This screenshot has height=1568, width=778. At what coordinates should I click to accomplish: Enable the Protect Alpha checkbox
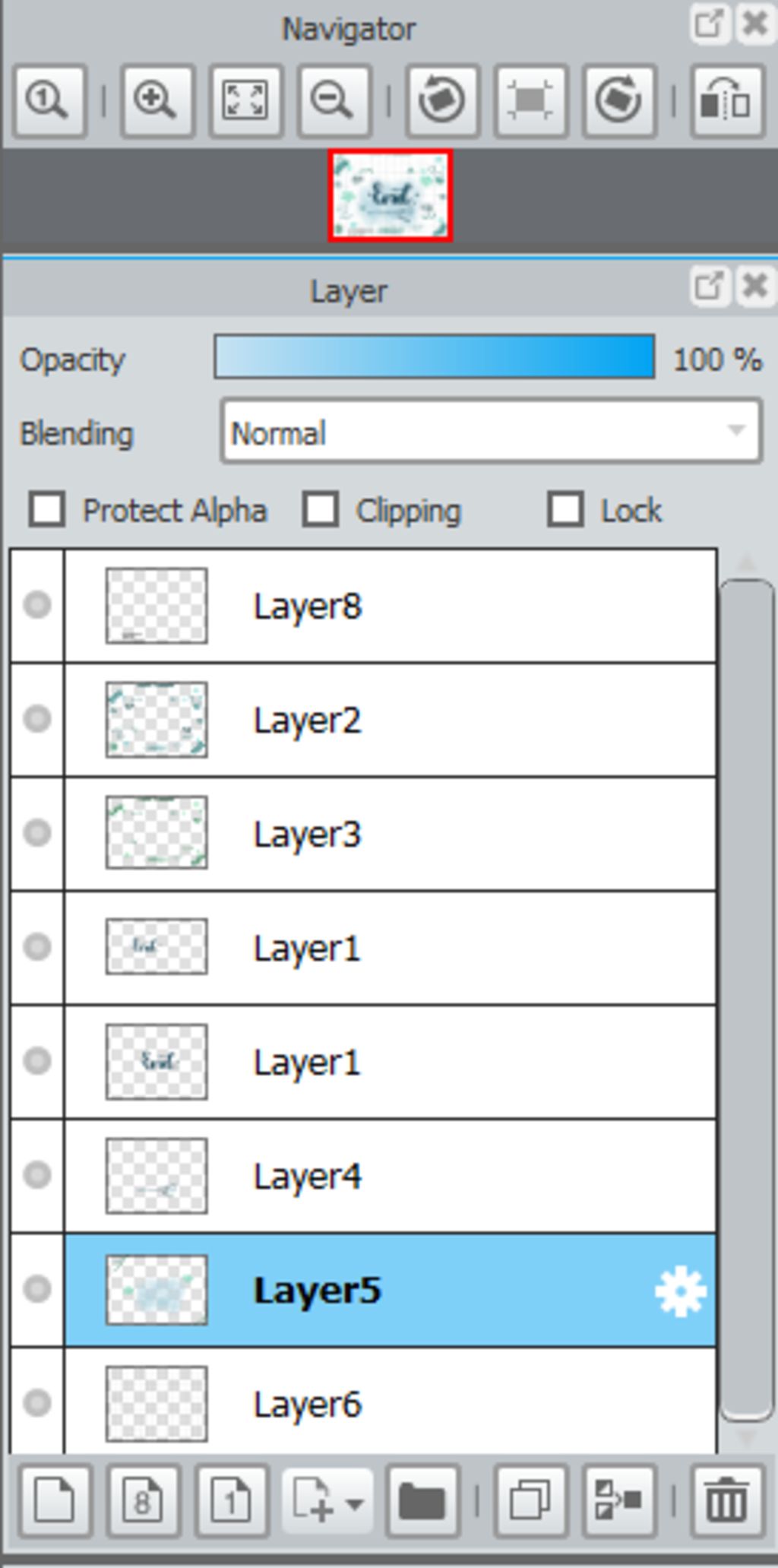tap(46, 509)
